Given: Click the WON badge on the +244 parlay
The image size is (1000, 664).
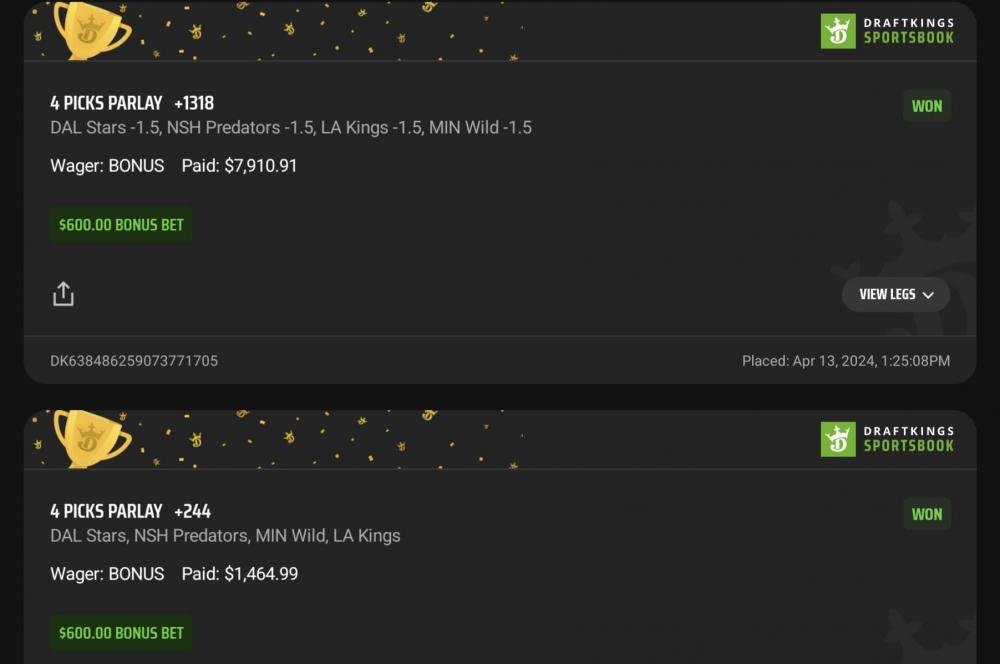Looking at the screenshot, I should click(x=926, y=514).
